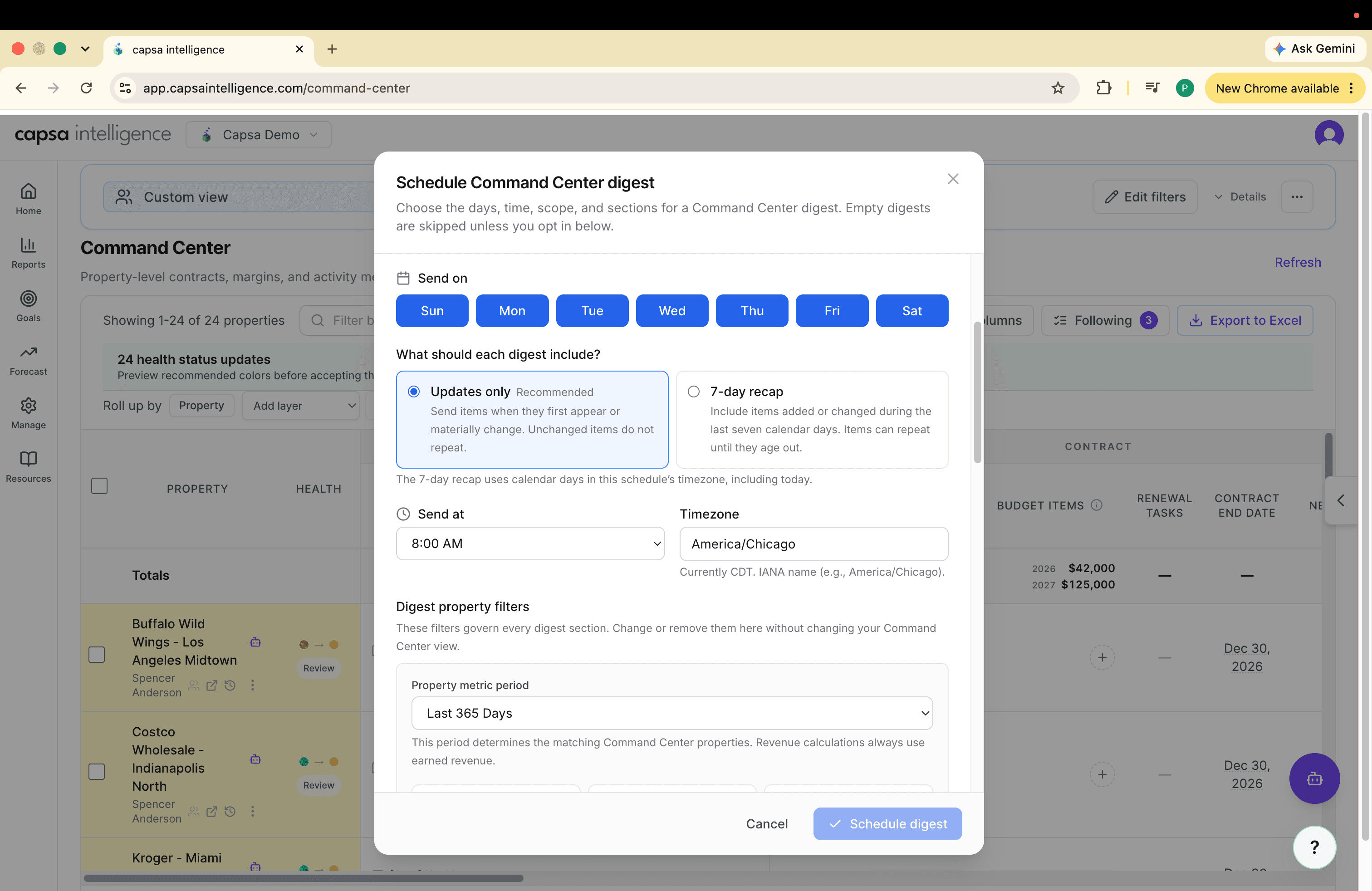
Task: Click Export to Excel
Action: click(1245, 320)
